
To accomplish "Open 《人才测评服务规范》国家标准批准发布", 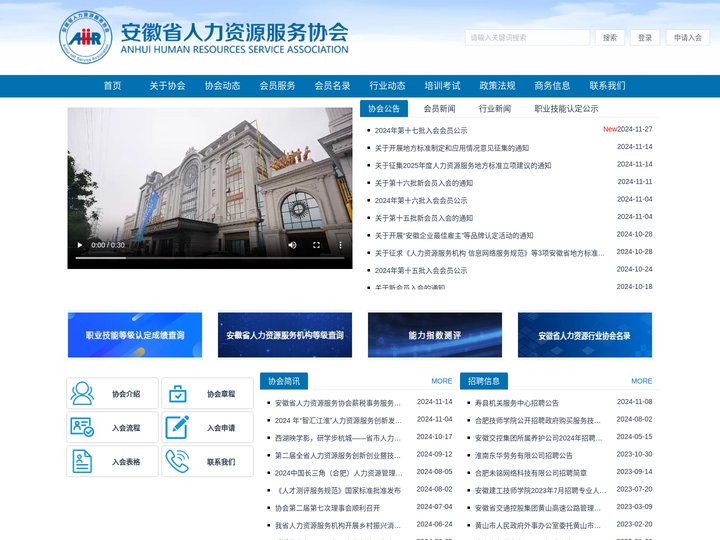I will pos(338,490).
